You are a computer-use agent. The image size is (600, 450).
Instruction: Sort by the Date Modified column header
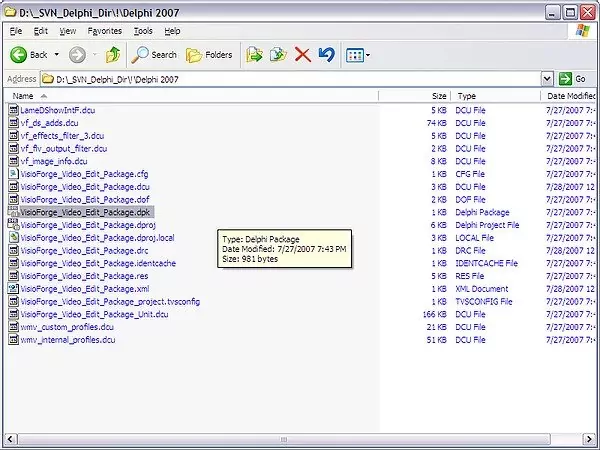[569, 96]
